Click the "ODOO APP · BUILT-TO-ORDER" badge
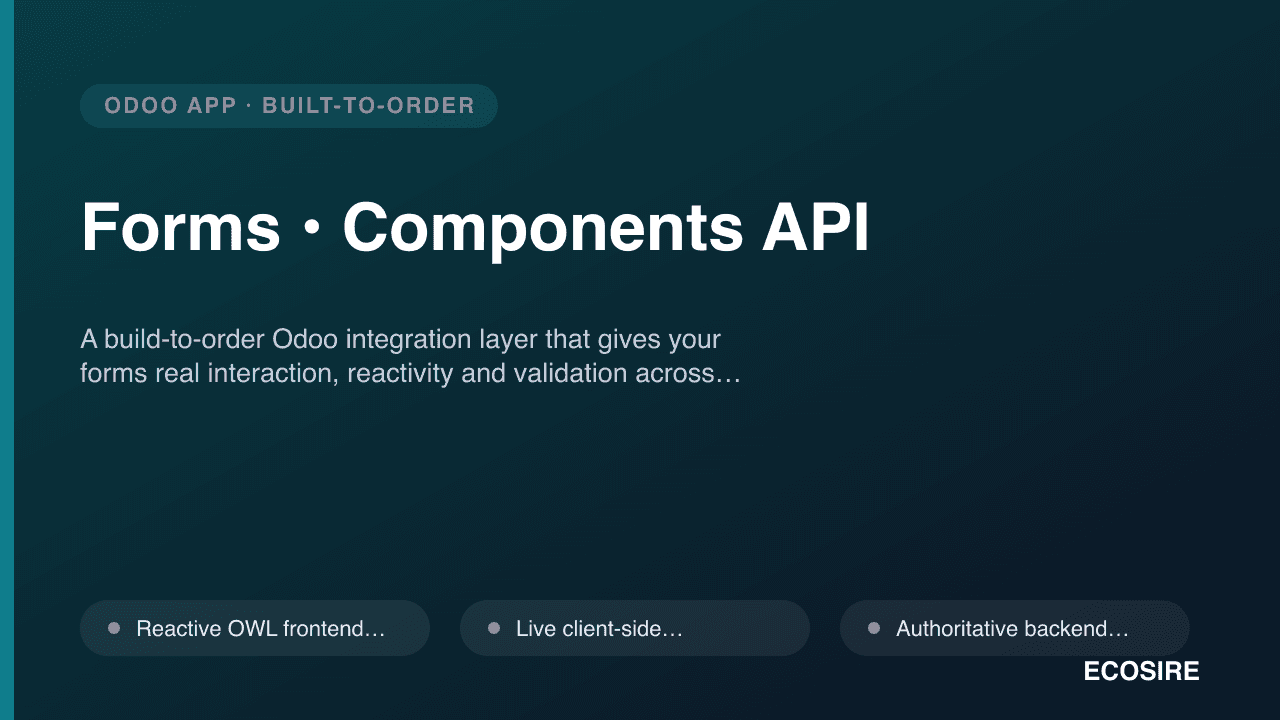 click(x=289, y=106)
